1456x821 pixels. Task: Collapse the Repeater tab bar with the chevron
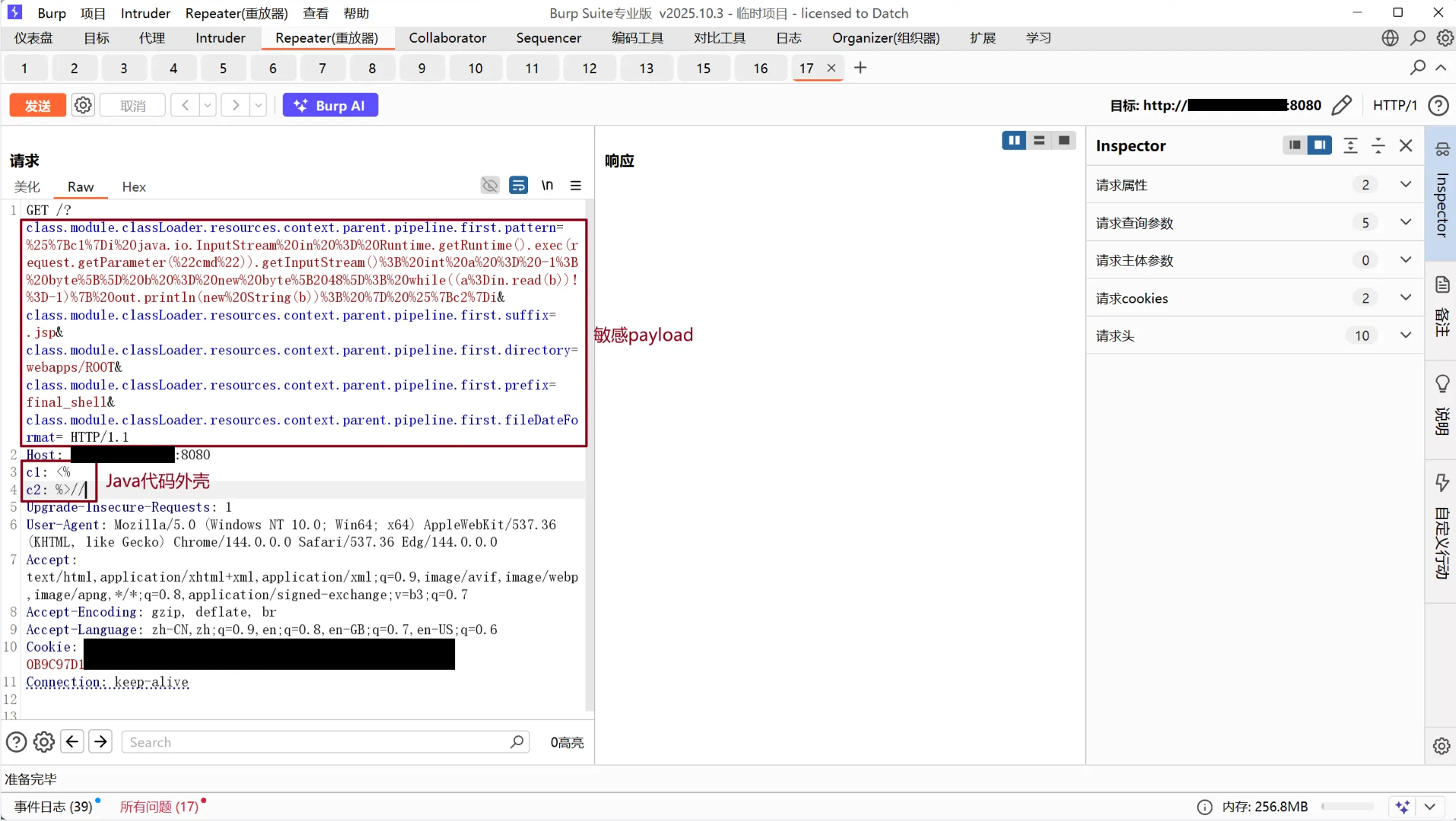click(x=1441, y=68)
